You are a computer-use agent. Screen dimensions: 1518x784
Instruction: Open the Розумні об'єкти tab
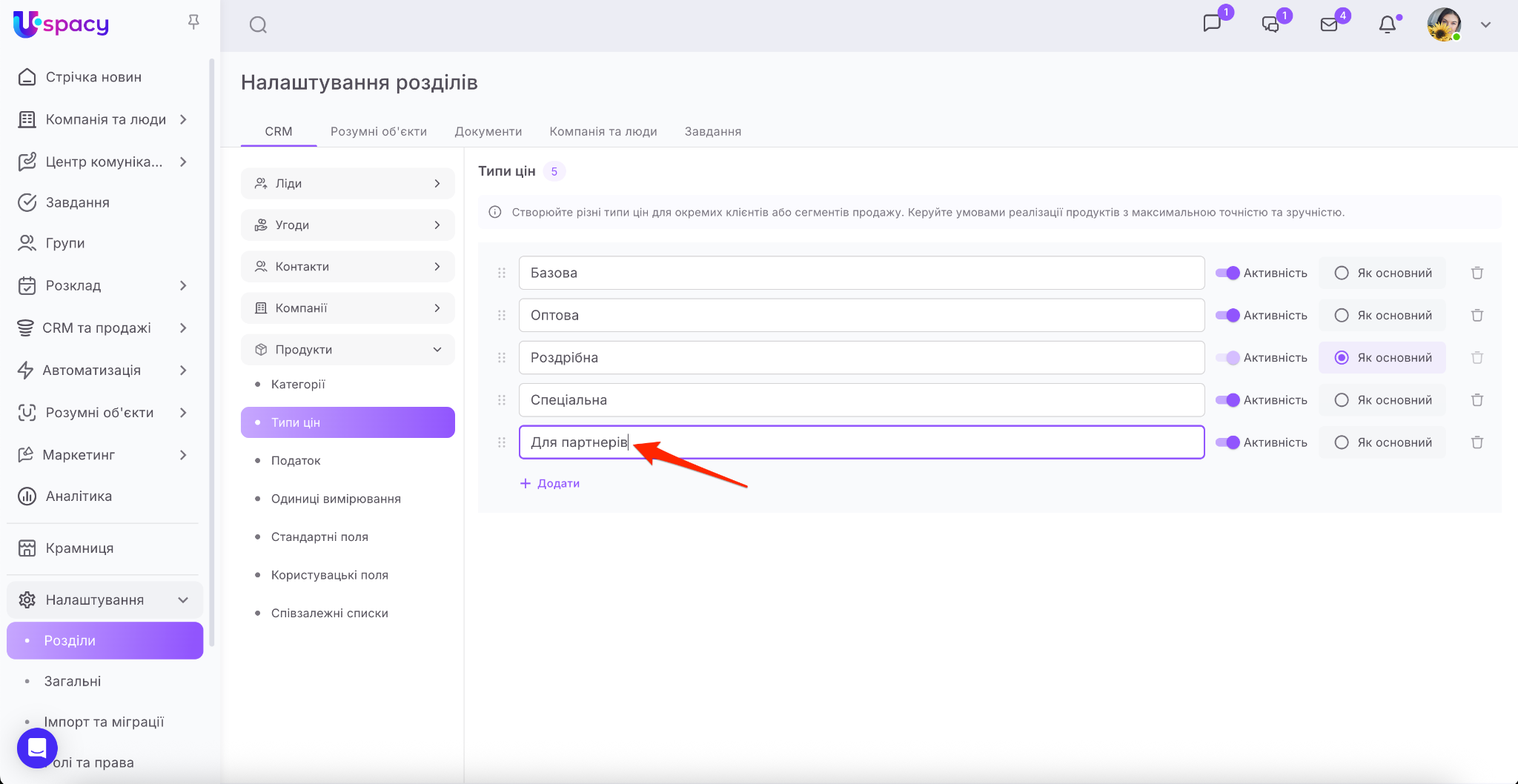(378, 131)
